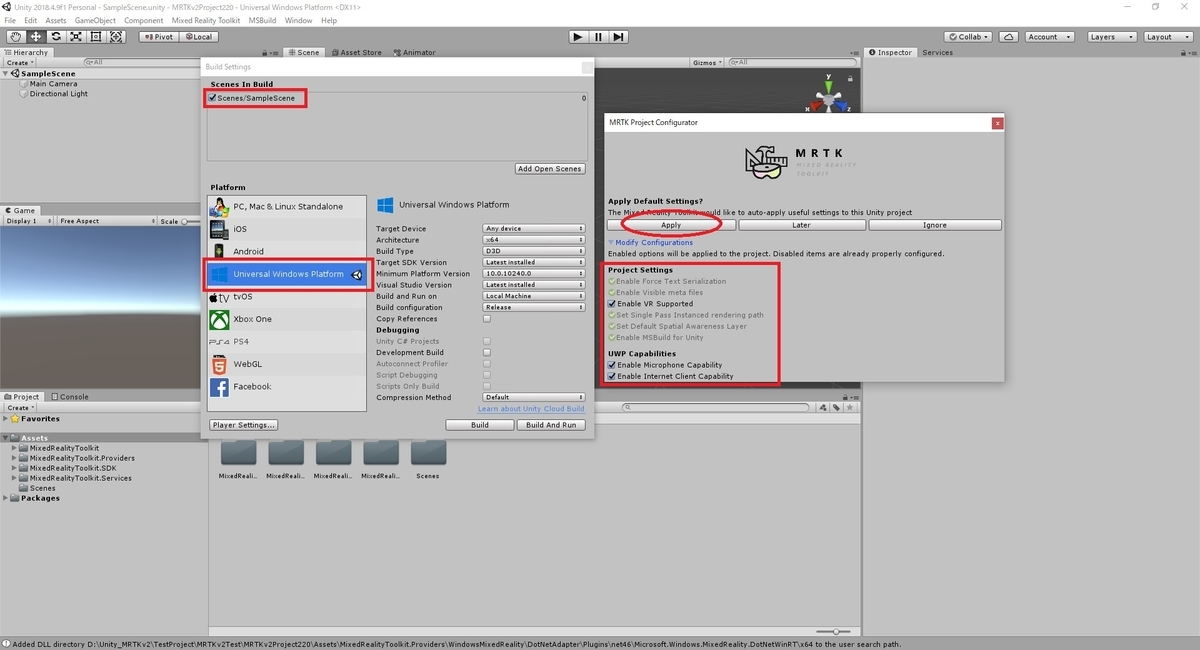Open the Component menu

144,20
